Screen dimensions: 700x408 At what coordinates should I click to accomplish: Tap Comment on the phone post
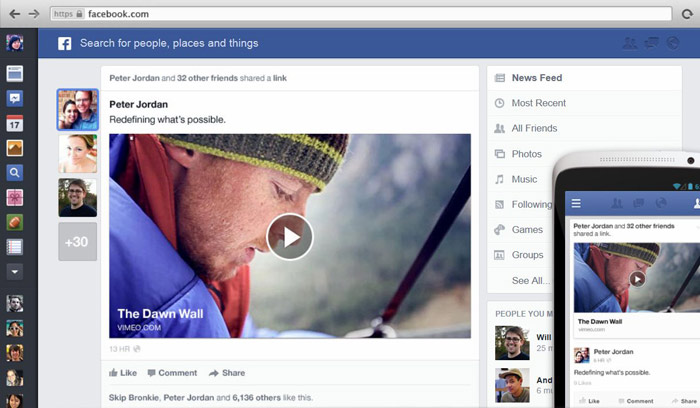click(x=636, y=401)
